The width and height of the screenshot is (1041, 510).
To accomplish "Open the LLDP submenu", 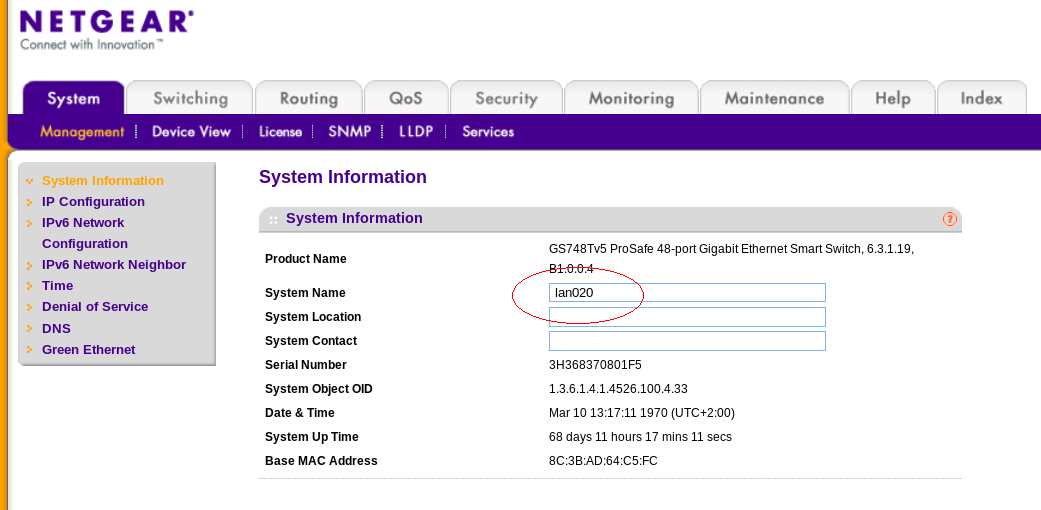I will coord(416,131).
